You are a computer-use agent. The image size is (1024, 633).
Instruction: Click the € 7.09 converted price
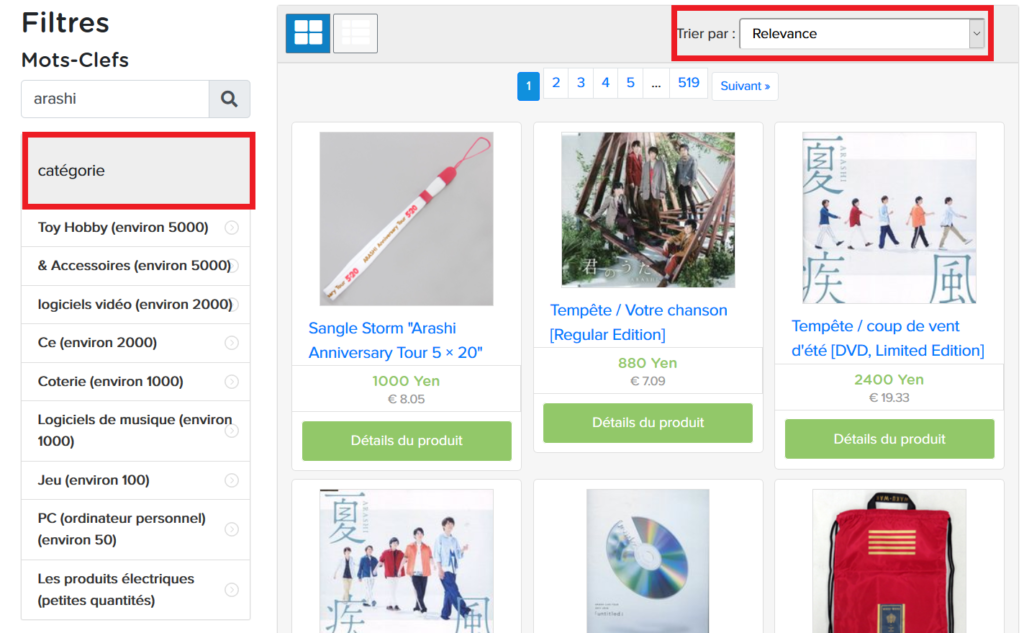click(648, 381)
